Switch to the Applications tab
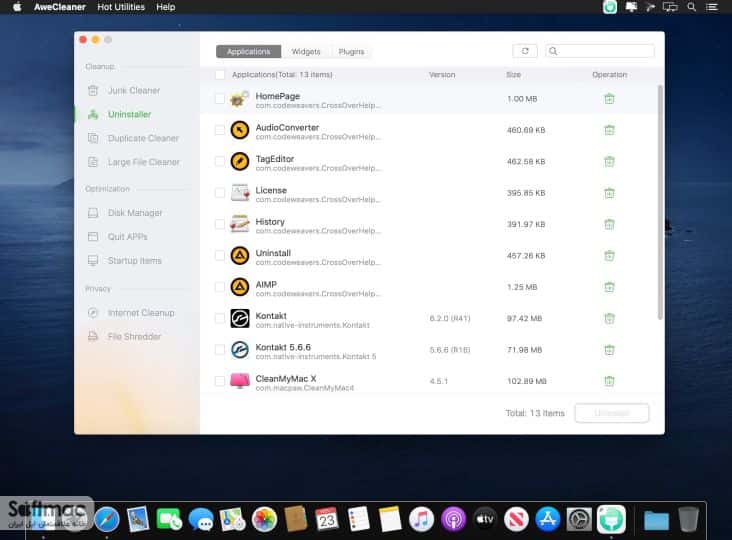The height and width of the screenshot is (540, 732). (248, 51)
